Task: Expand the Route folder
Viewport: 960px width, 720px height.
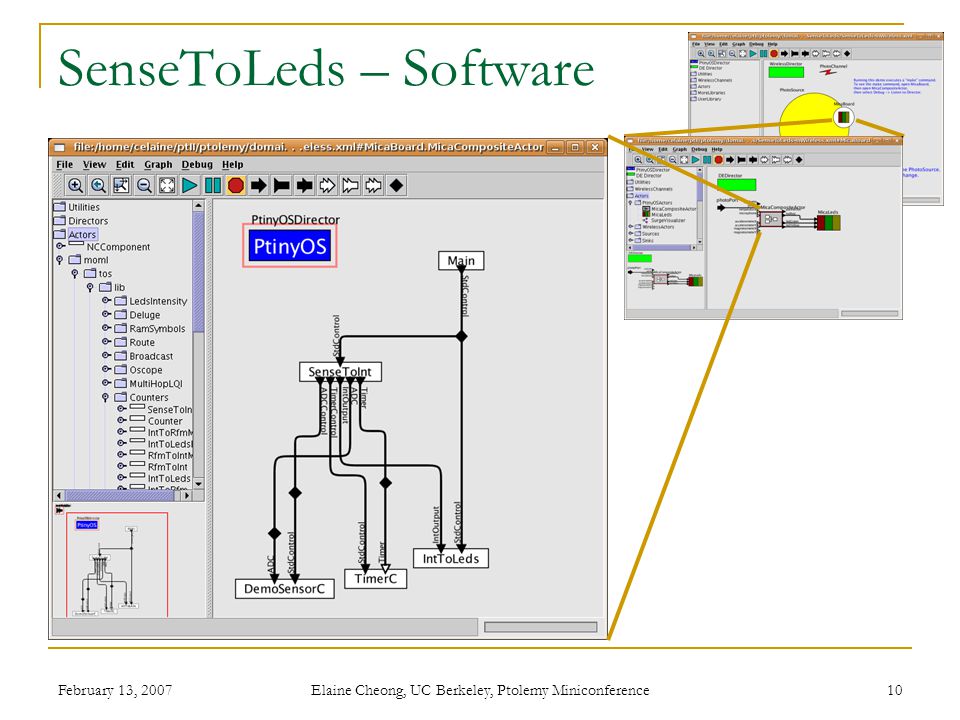Action: [x=107, y=342]
